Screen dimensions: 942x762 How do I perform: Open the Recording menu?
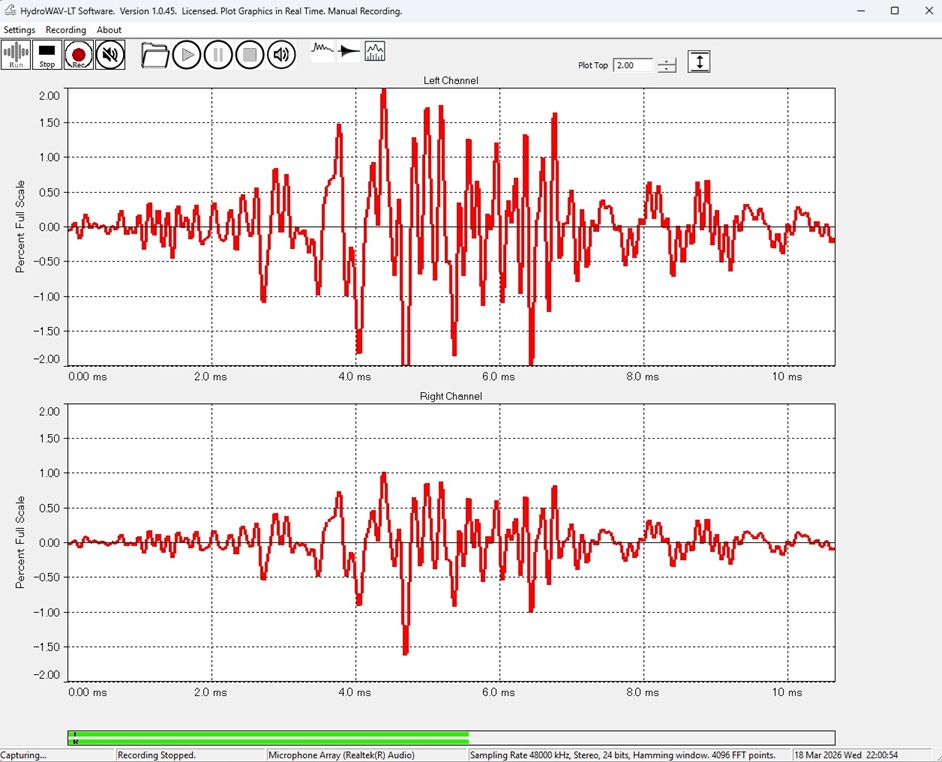66,30
